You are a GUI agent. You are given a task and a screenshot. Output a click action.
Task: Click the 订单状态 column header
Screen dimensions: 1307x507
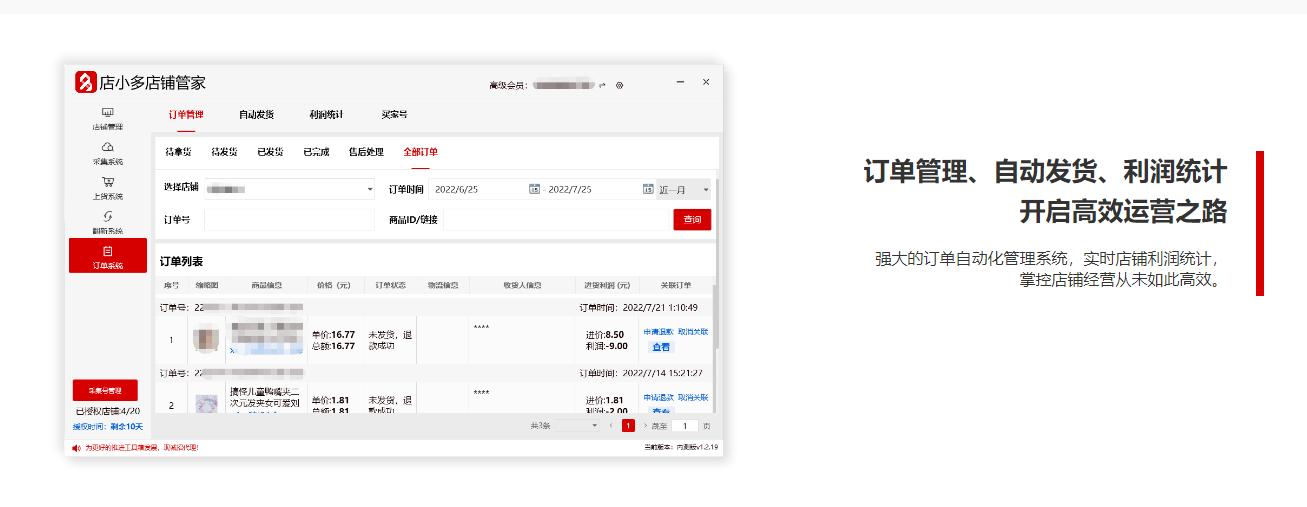[390, 285]
